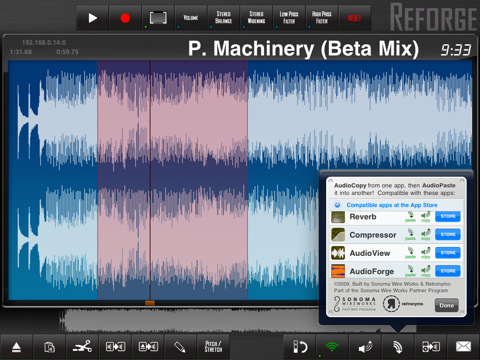Screen dimensions: 480x360
Task: Click the email envelope icon
Action: click(x=463, y=347)
